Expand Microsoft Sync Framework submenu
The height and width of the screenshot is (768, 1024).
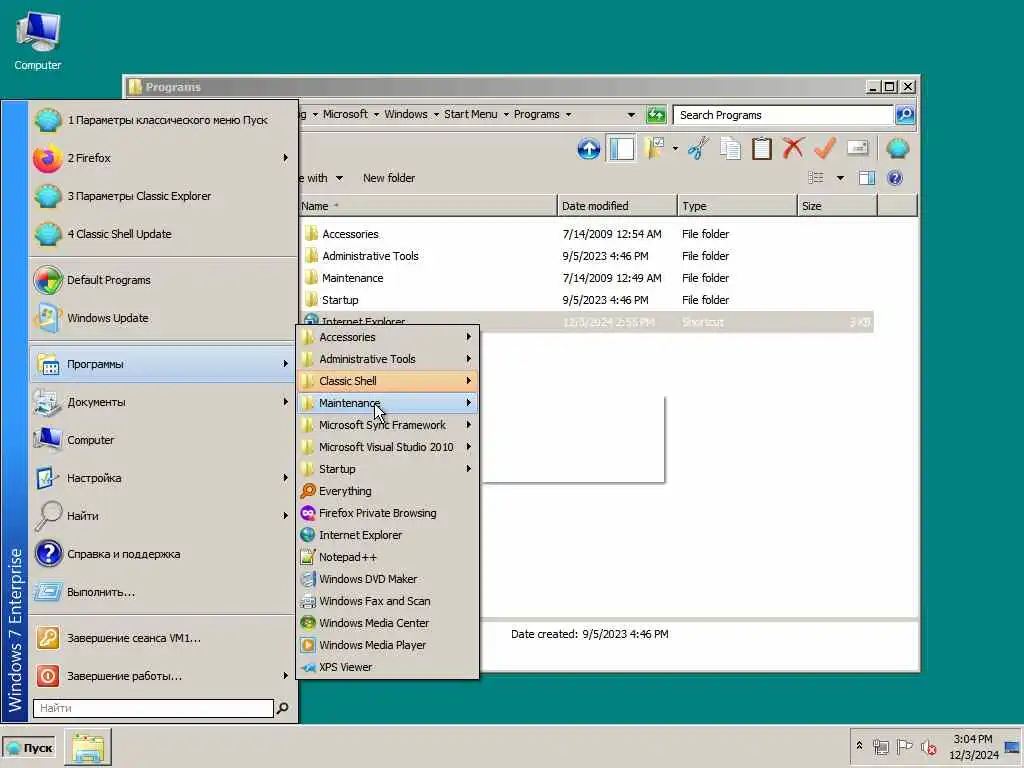[388, 425]
